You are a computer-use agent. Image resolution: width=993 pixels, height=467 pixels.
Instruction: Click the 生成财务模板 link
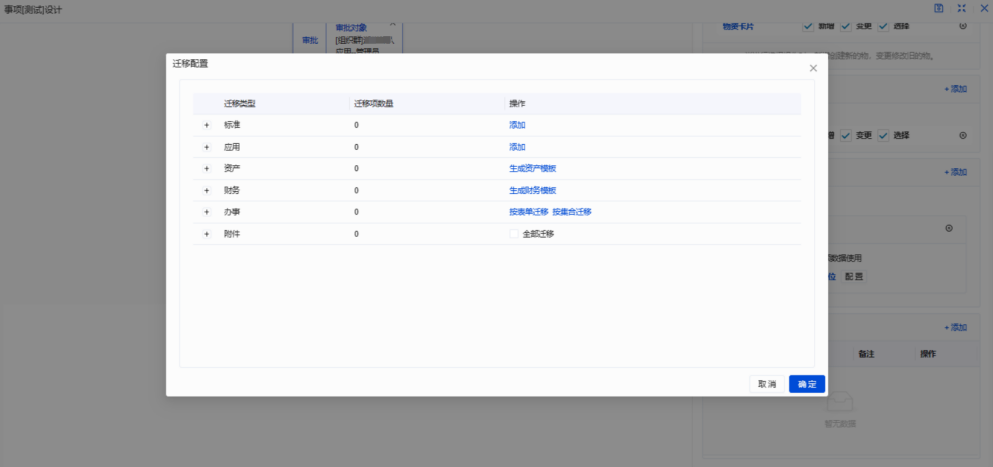pyautogui.click(x=532, y=190)
